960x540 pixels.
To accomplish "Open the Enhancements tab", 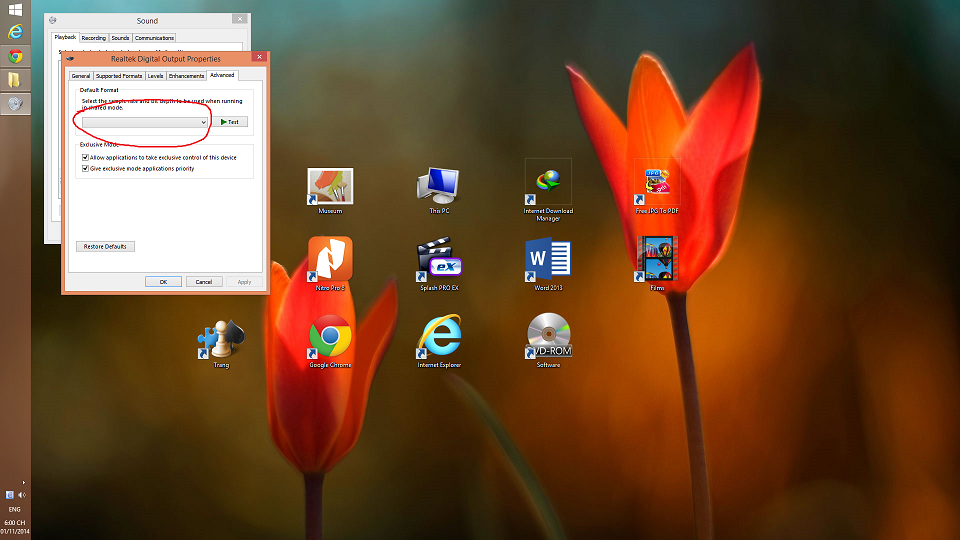I will tap(186, 76).
